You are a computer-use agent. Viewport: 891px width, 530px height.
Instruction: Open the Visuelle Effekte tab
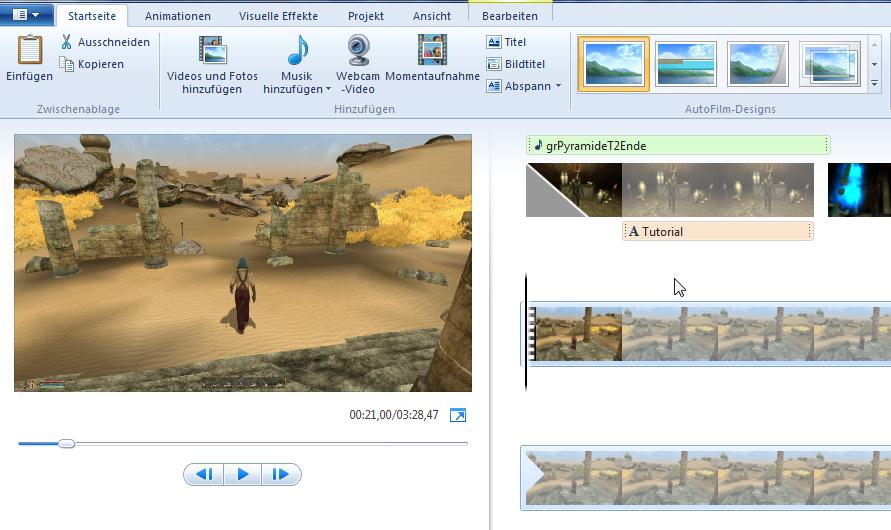click(278, 16)
